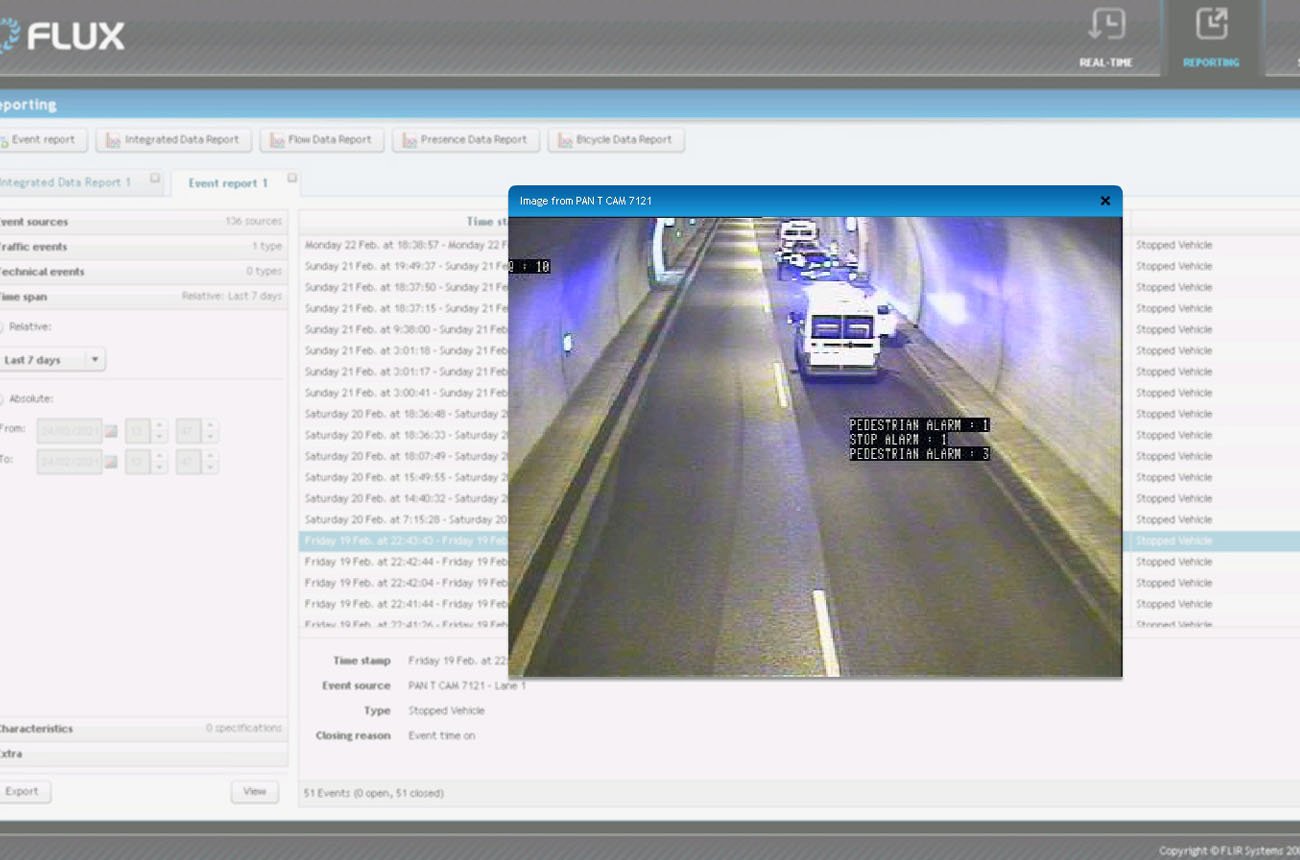Select the Relative time span radio button
Viewport: 1300px width, 860px height.
pyautogui.click(x=1, y=327)
